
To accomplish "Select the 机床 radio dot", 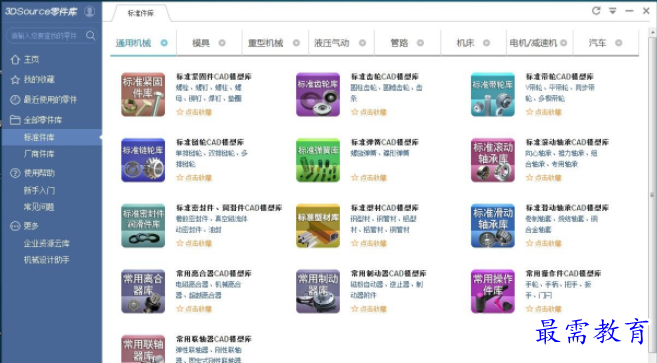I will (x=486, y=43).
